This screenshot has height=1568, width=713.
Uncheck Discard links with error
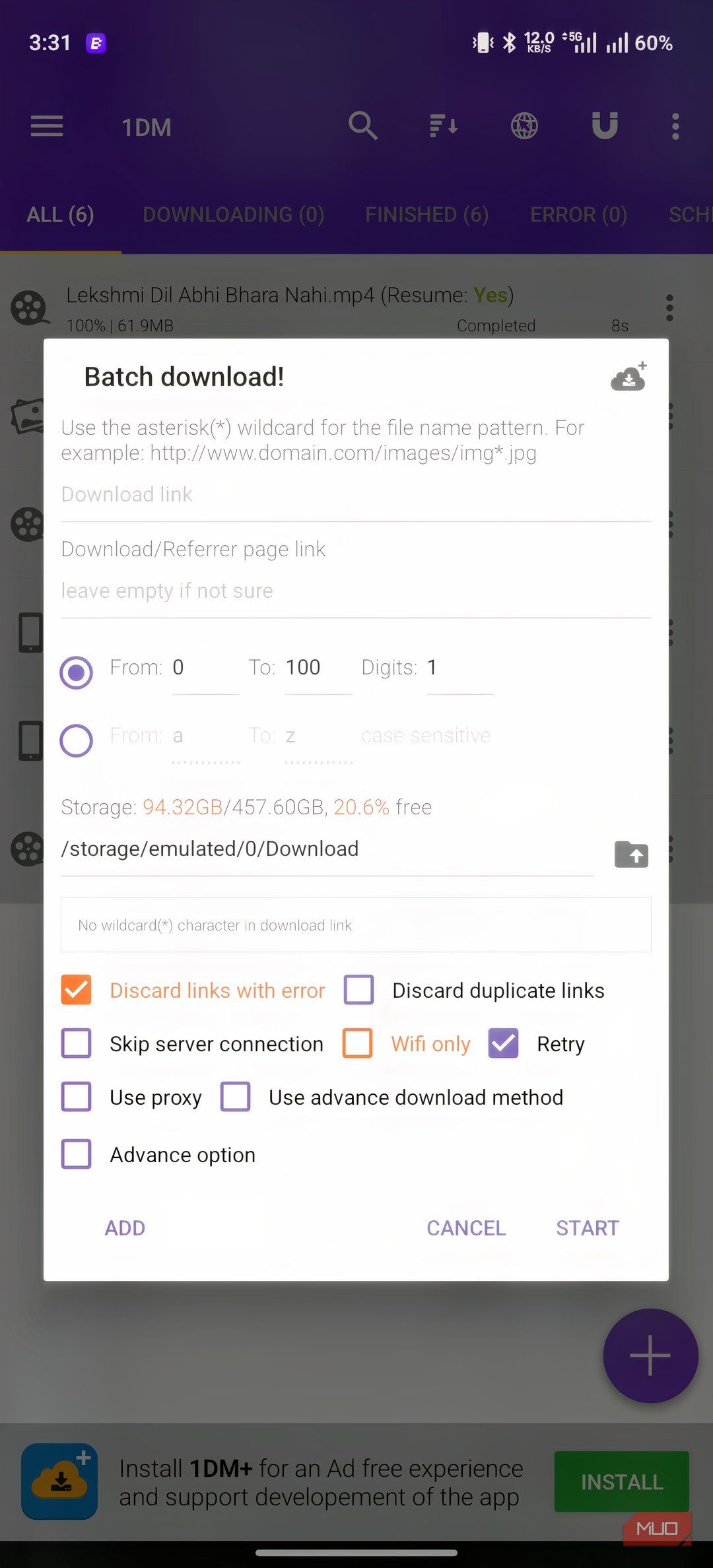coord(77,990)
